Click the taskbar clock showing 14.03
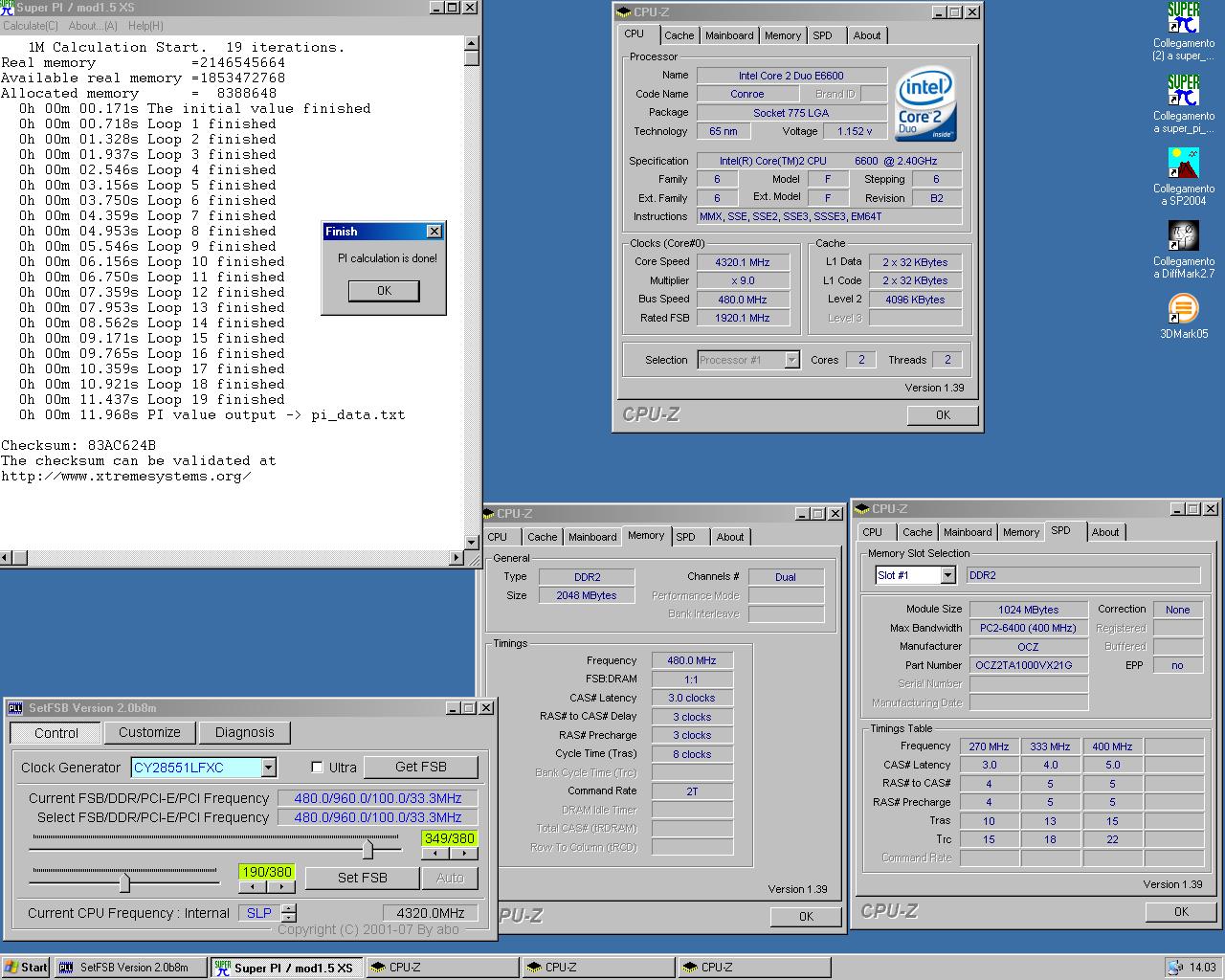Image resolution: width=1225 pixels, height=980 pixels. pos(1202,968)
